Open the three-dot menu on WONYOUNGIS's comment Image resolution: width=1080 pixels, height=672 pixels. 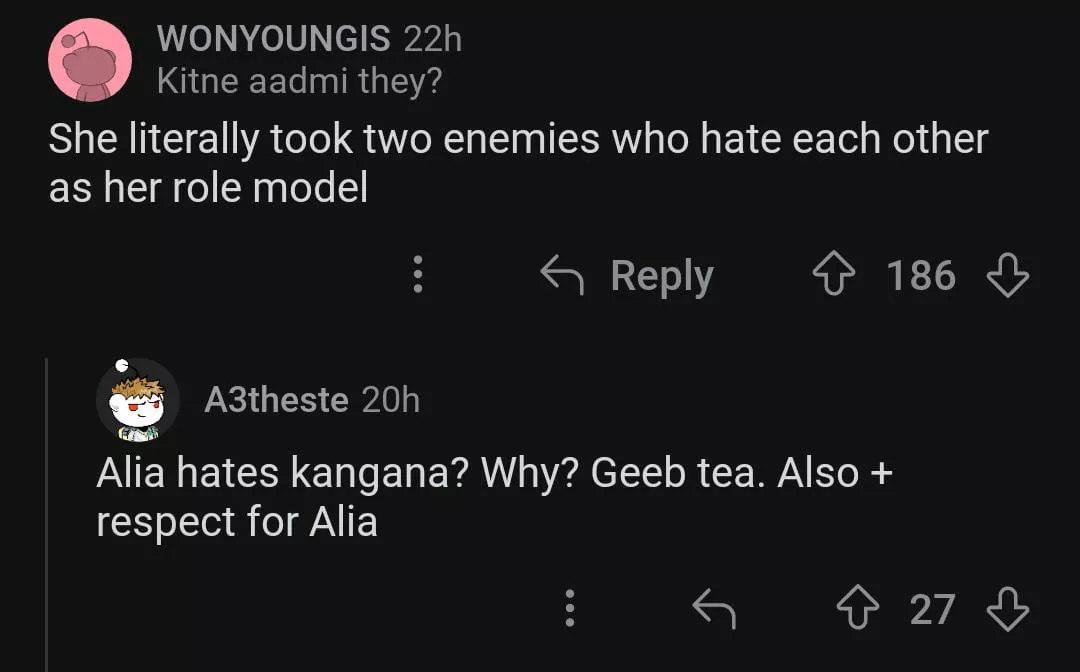coord(418,275)
